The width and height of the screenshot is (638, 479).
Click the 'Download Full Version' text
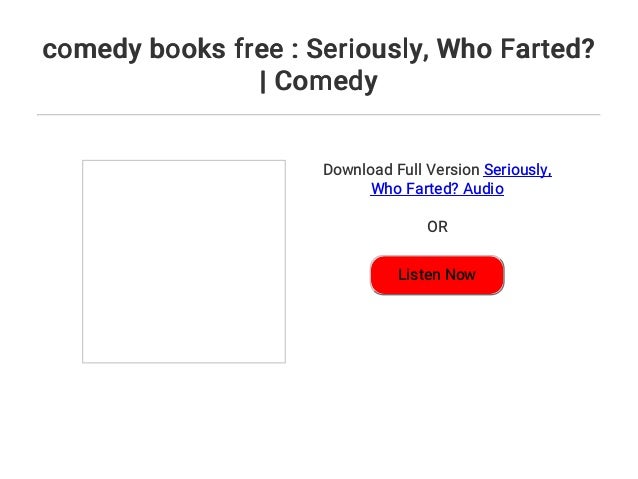coord(401,170)
